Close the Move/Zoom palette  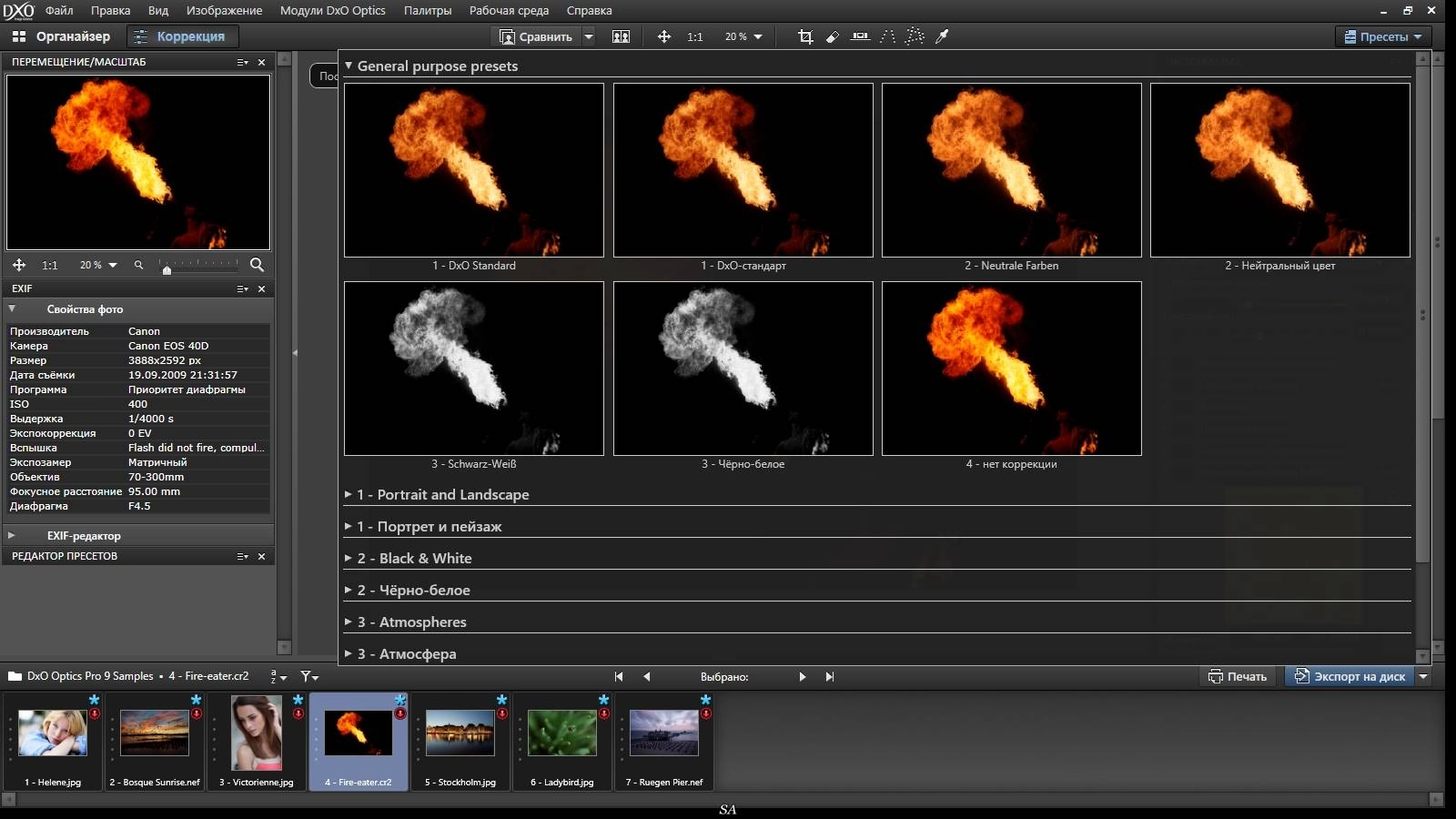coord(262,62)
